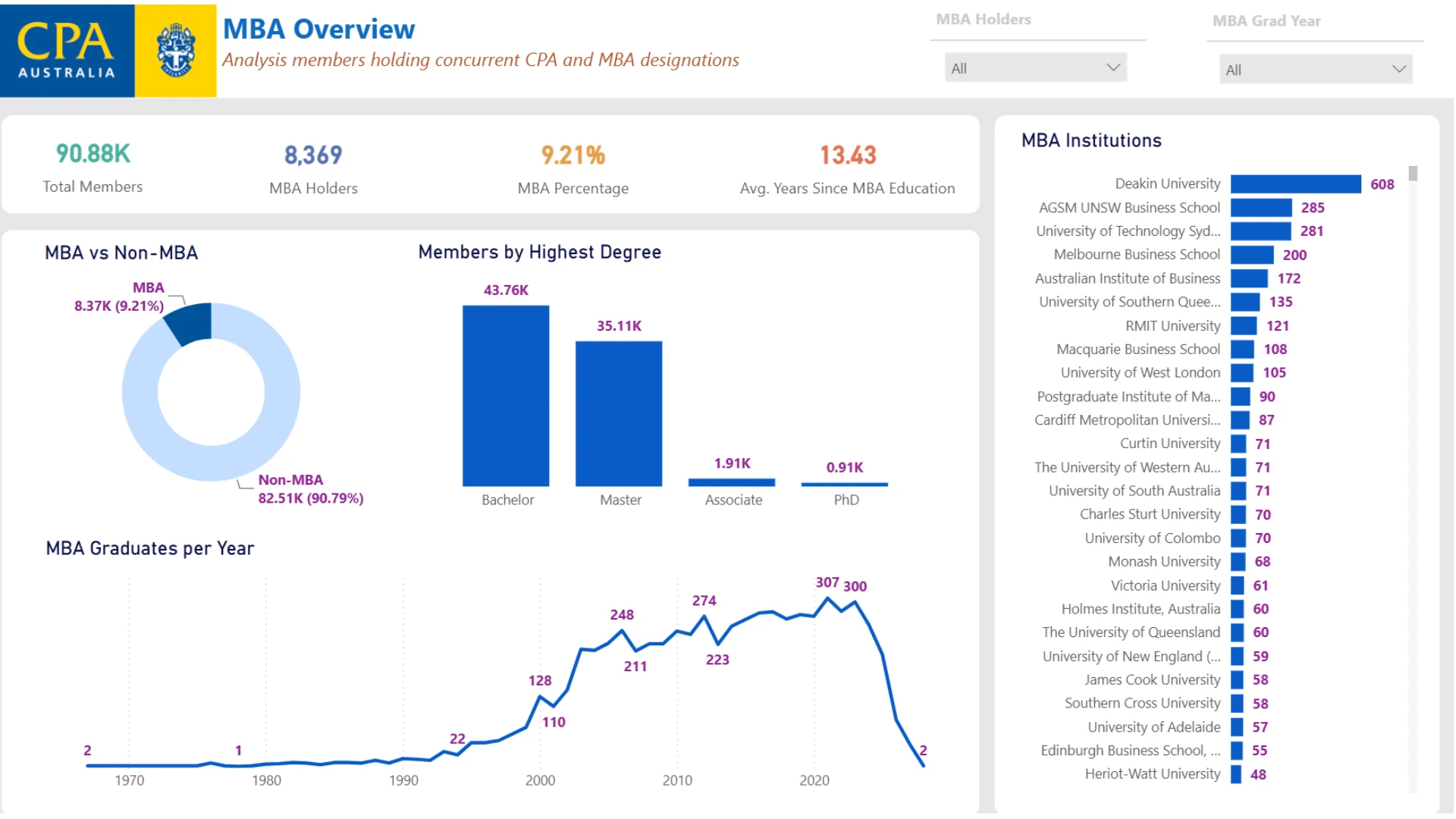Select the Associate bar in degree chart
Image resolution: width=1456 pixels, height=819 pixels.
[732, 482]
